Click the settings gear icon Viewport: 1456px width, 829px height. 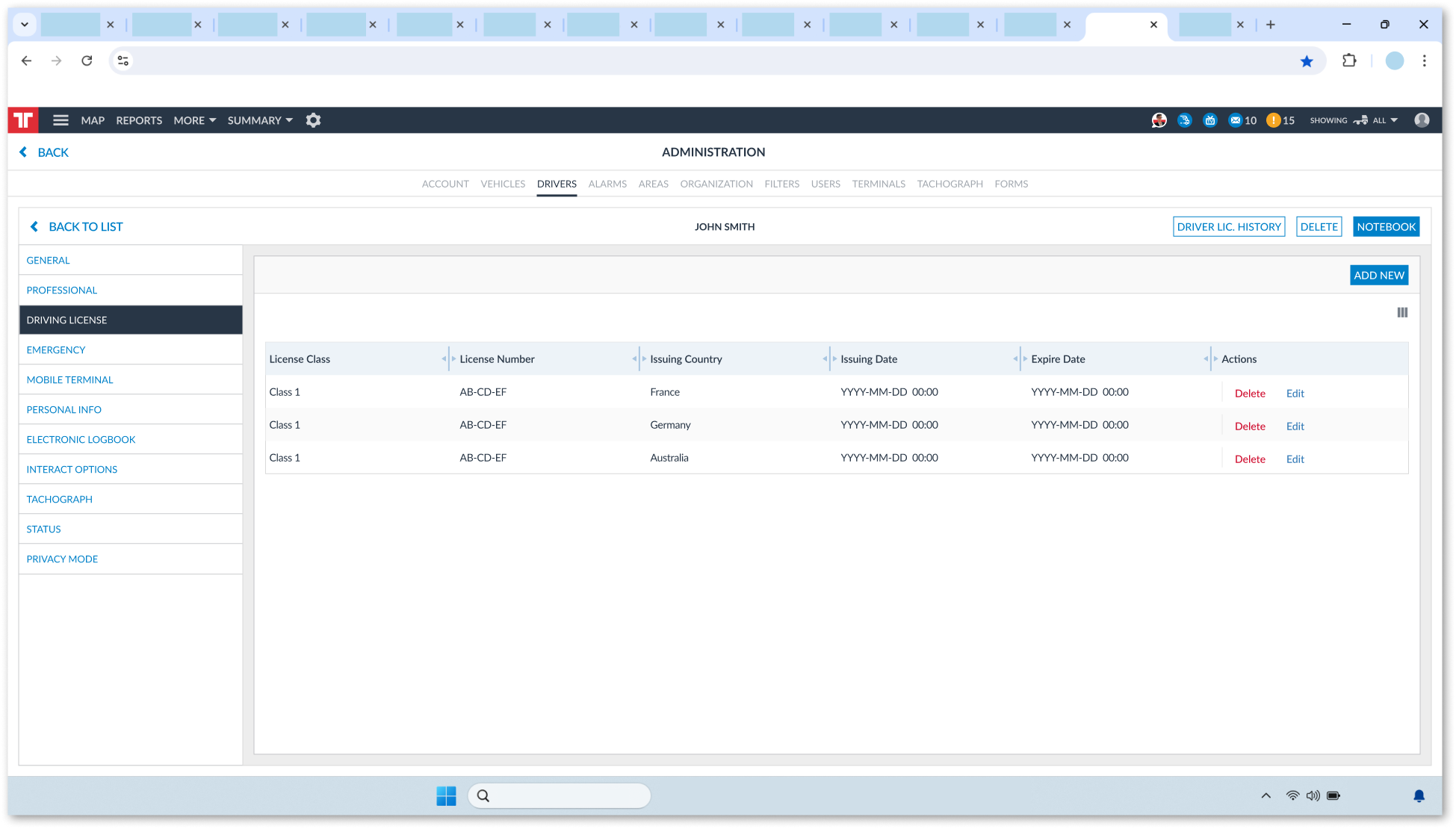pos(313,120)
